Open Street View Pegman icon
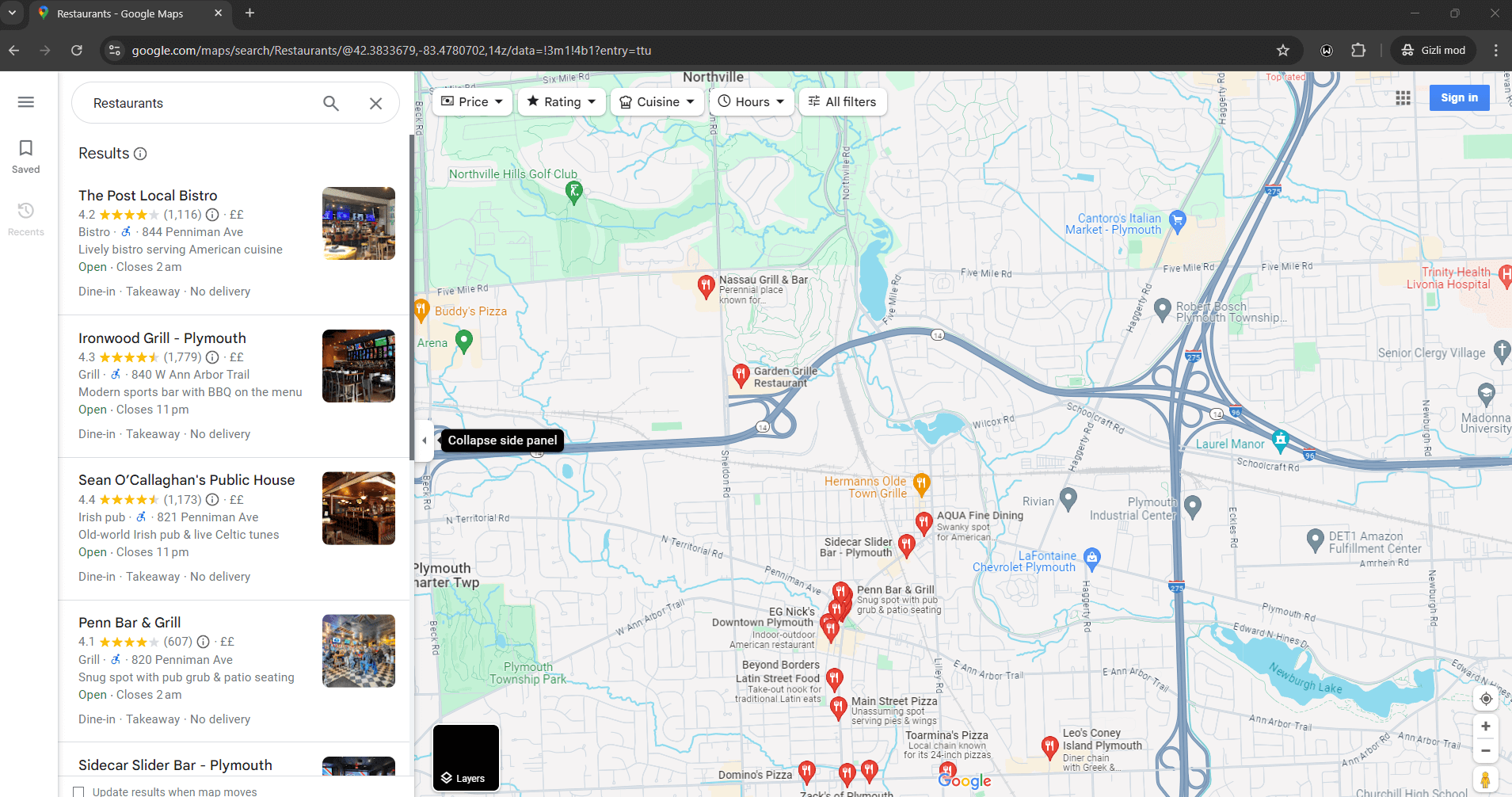This screenshot has height=797, width=1512. point(1486,780)
